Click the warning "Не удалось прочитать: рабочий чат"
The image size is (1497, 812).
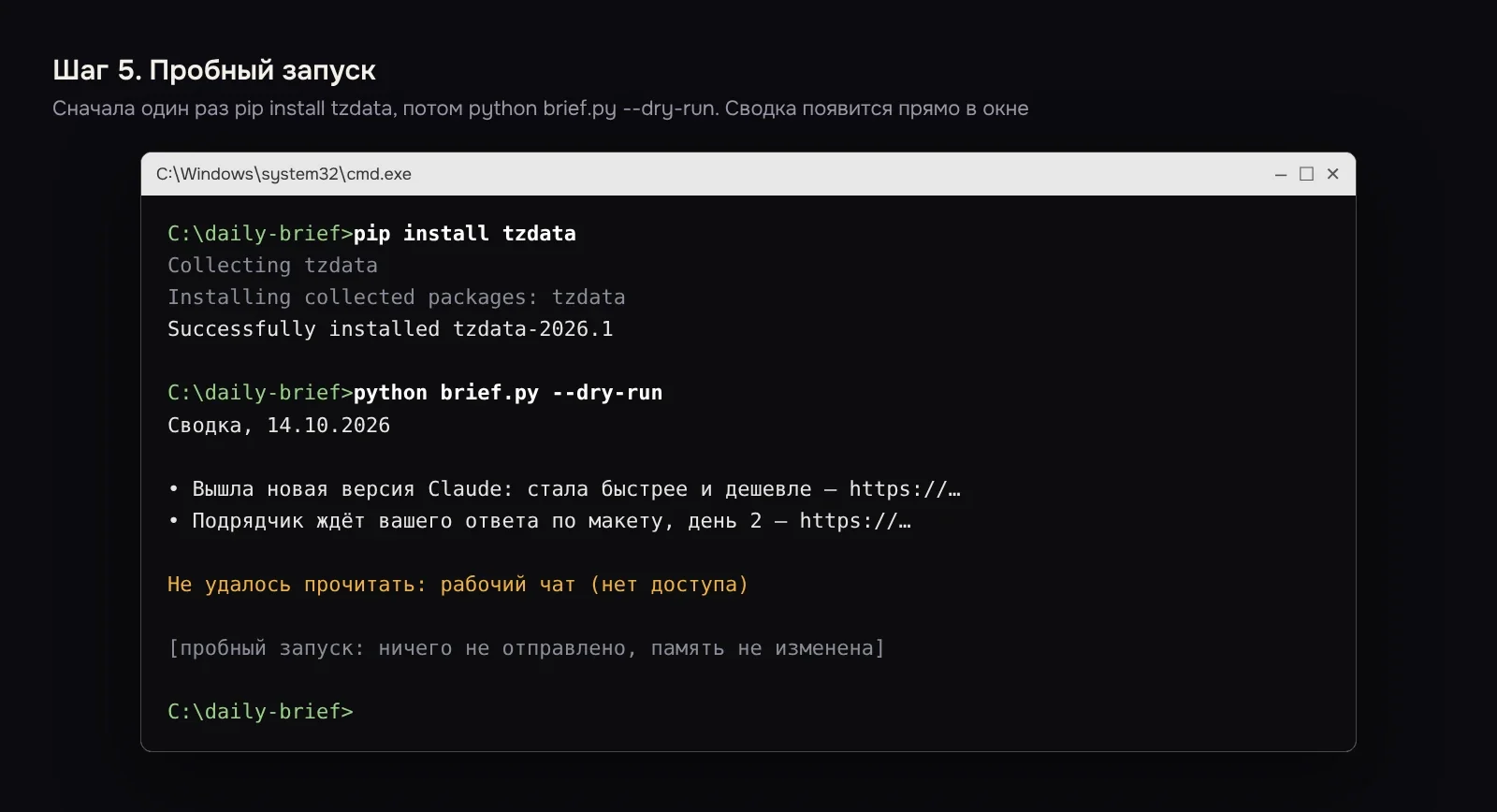click(458, 585)
